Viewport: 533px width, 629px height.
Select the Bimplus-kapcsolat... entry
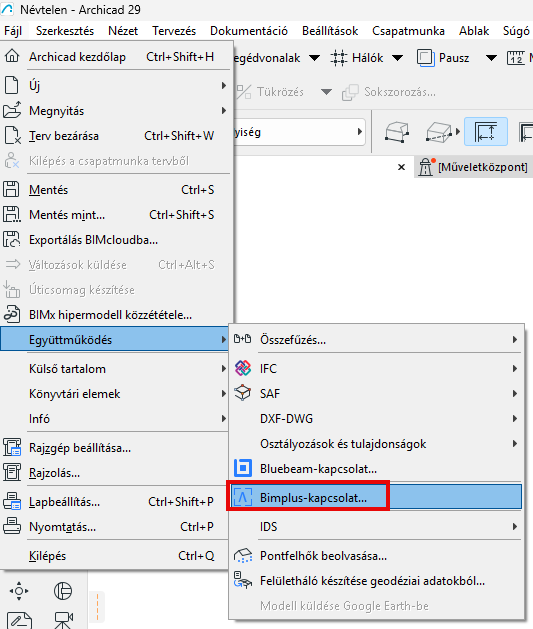[375, 497]
